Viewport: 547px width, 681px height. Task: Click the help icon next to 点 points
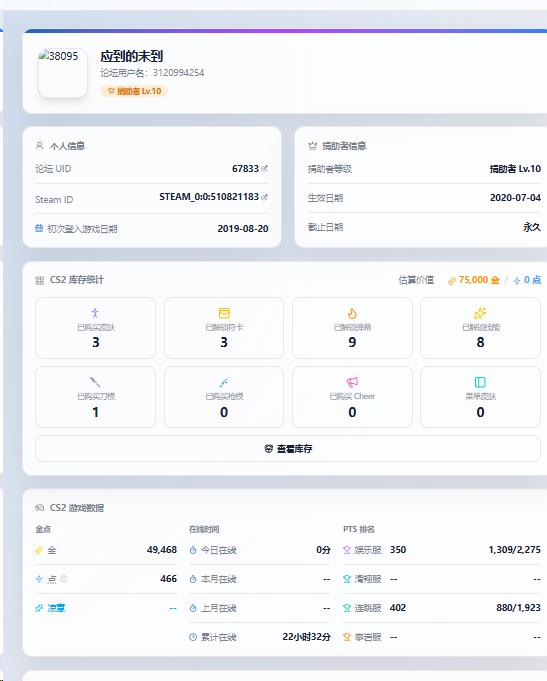coord(64,579)
